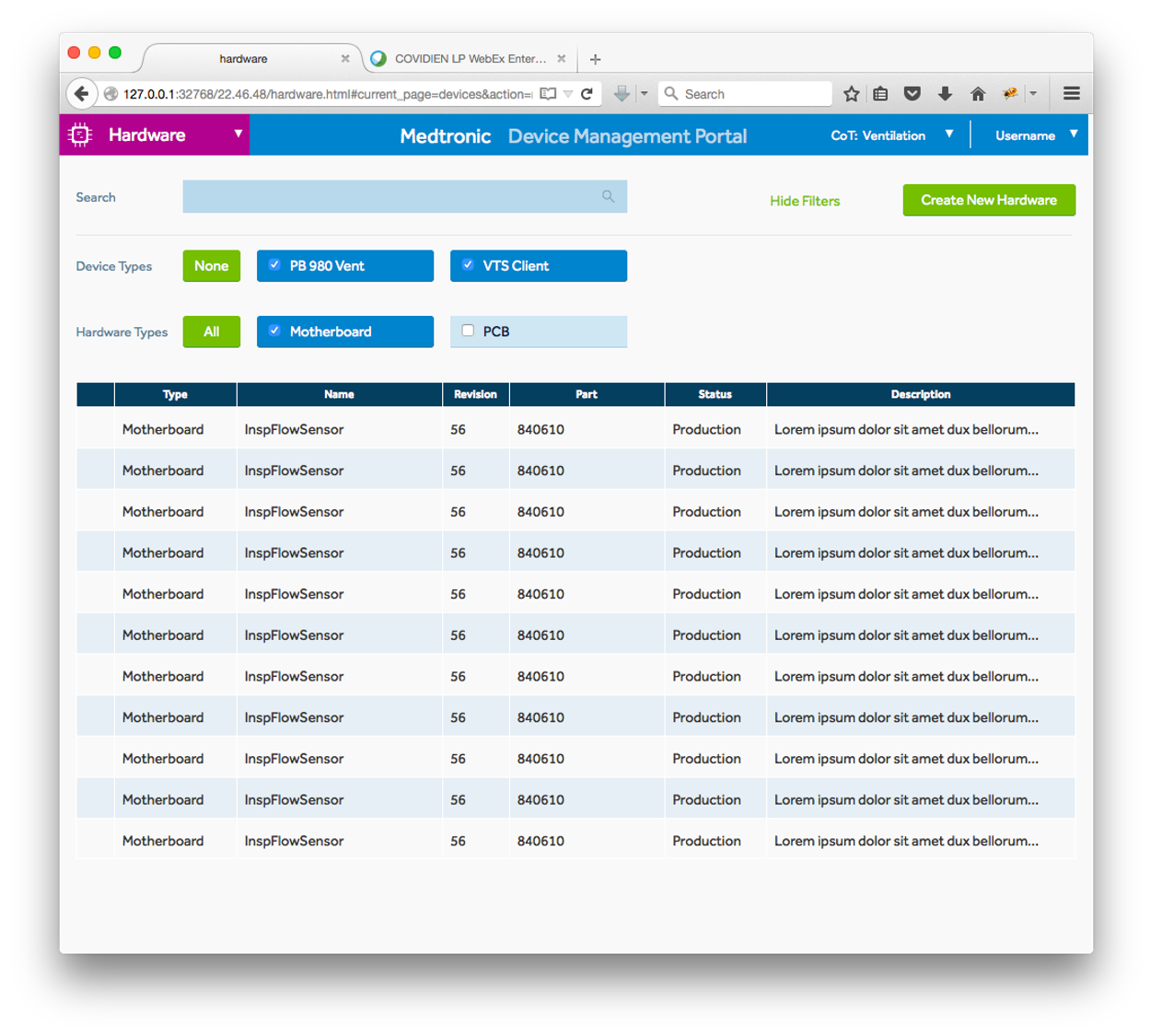Click the address bar URL text
The width and height of the screenshot is (1151, 1036).
point(328,94)
